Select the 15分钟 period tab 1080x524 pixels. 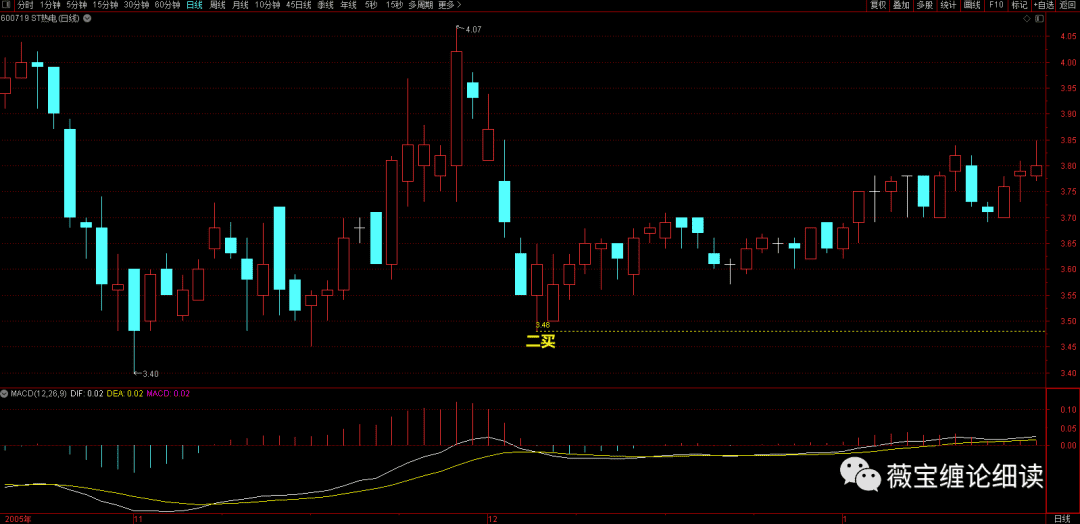coord(105,6)
